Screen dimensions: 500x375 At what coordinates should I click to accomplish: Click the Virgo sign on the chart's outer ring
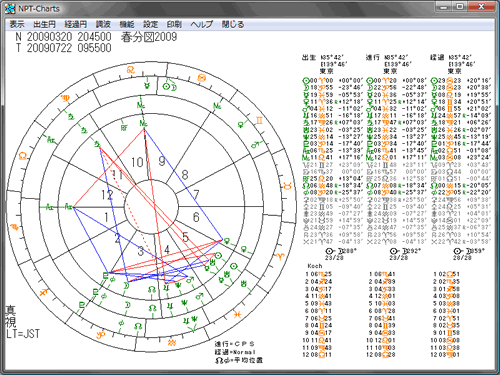(66, 98)
